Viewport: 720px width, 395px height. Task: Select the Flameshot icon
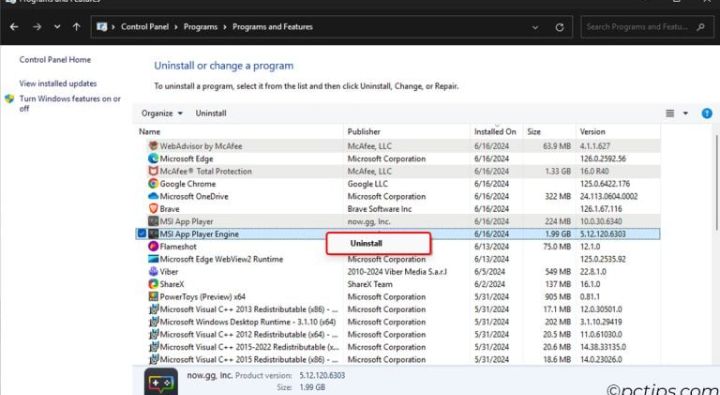[x=153, y=246]
